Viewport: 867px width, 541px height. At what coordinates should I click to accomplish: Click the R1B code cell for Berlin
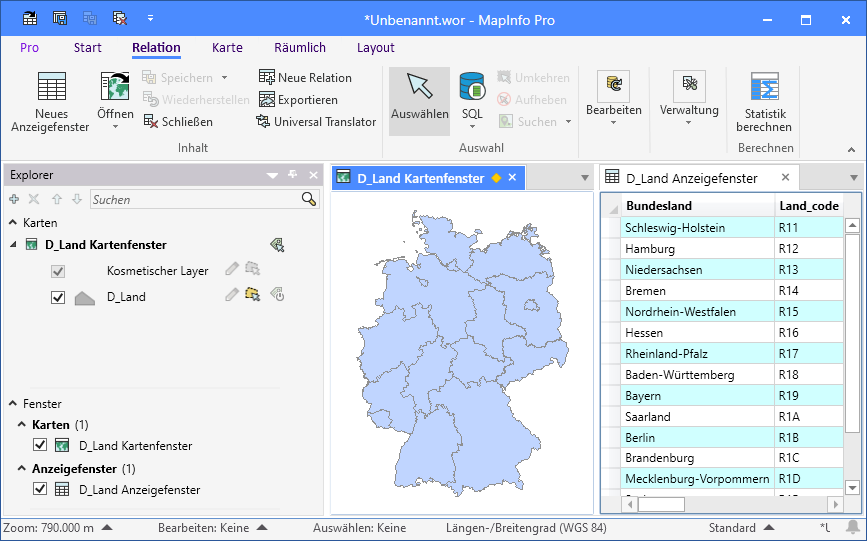[809, 438]
